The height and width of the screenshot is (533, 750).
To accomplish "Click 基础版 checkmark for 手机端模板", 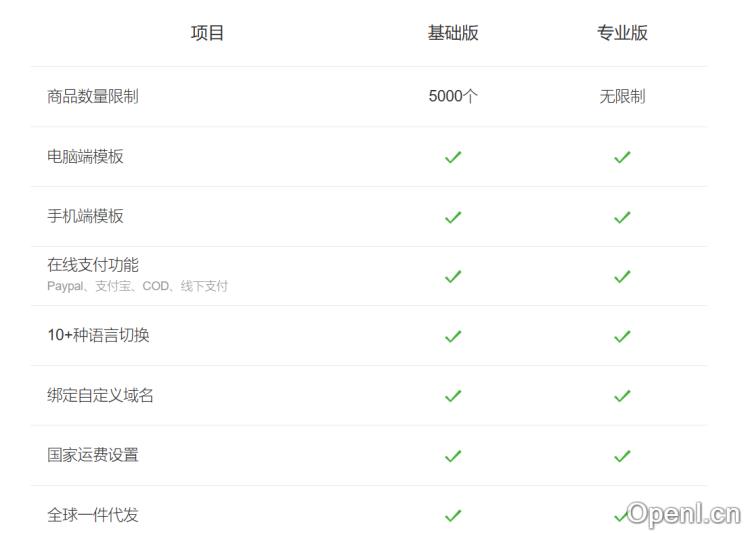I will click(x=453, y=217).
